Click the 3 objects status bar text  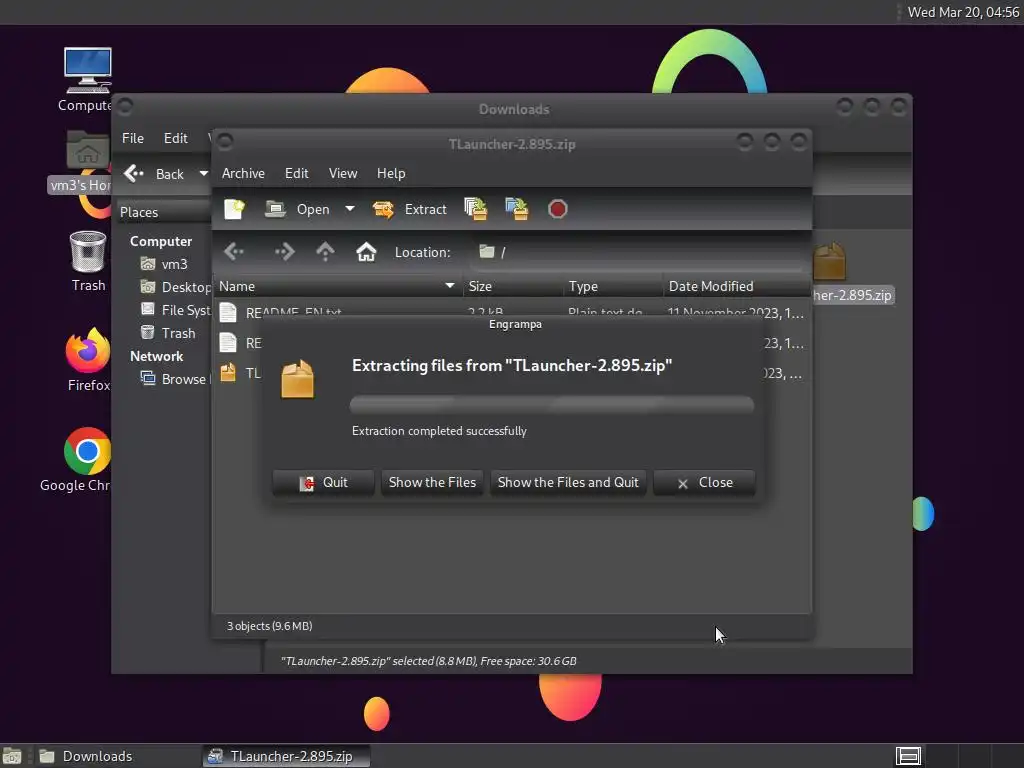tap(270, 626)
